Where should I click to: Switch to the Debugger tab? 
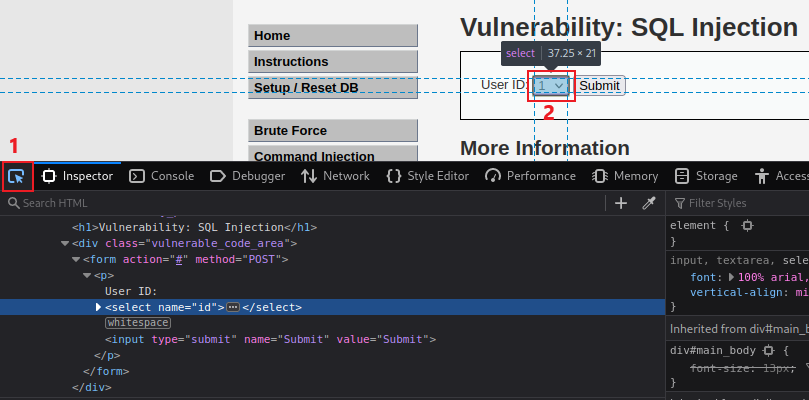click(248, 177)
